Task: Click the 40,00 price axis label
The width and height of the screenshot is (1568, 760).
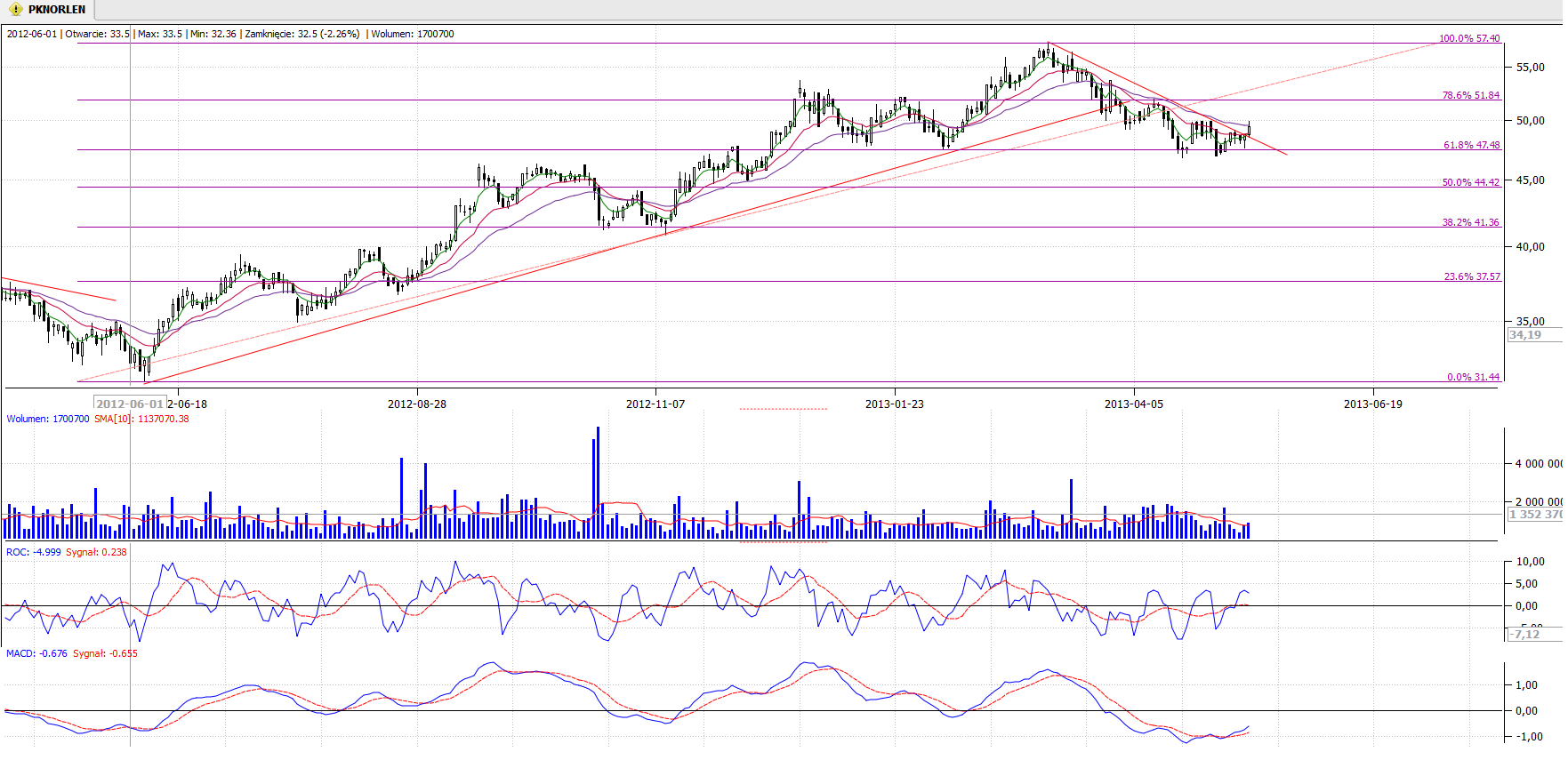Action: coord(1531,247)
